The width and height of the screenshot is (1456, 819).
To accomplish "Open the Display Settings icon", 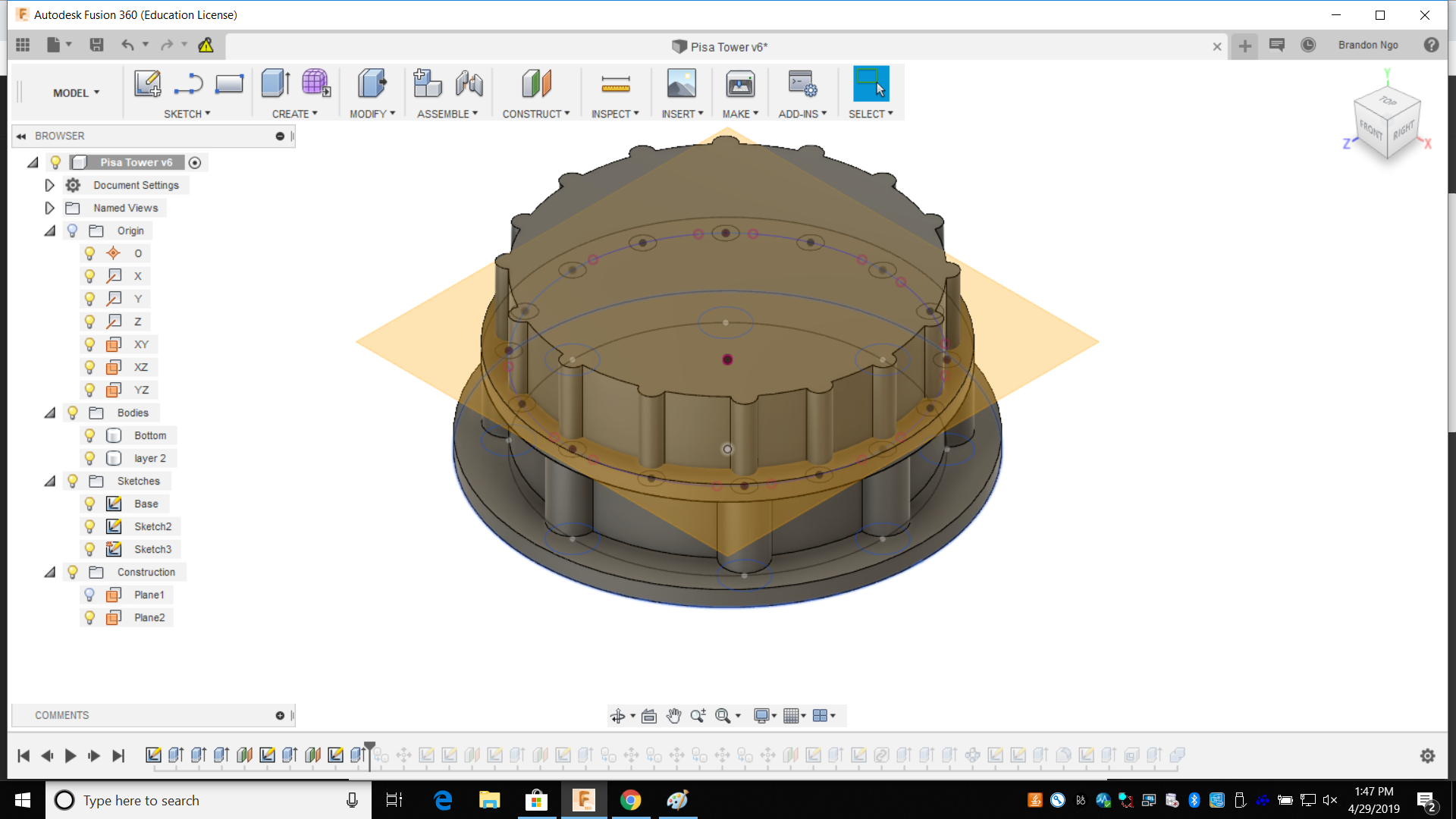I will click(x=761, y=716).
